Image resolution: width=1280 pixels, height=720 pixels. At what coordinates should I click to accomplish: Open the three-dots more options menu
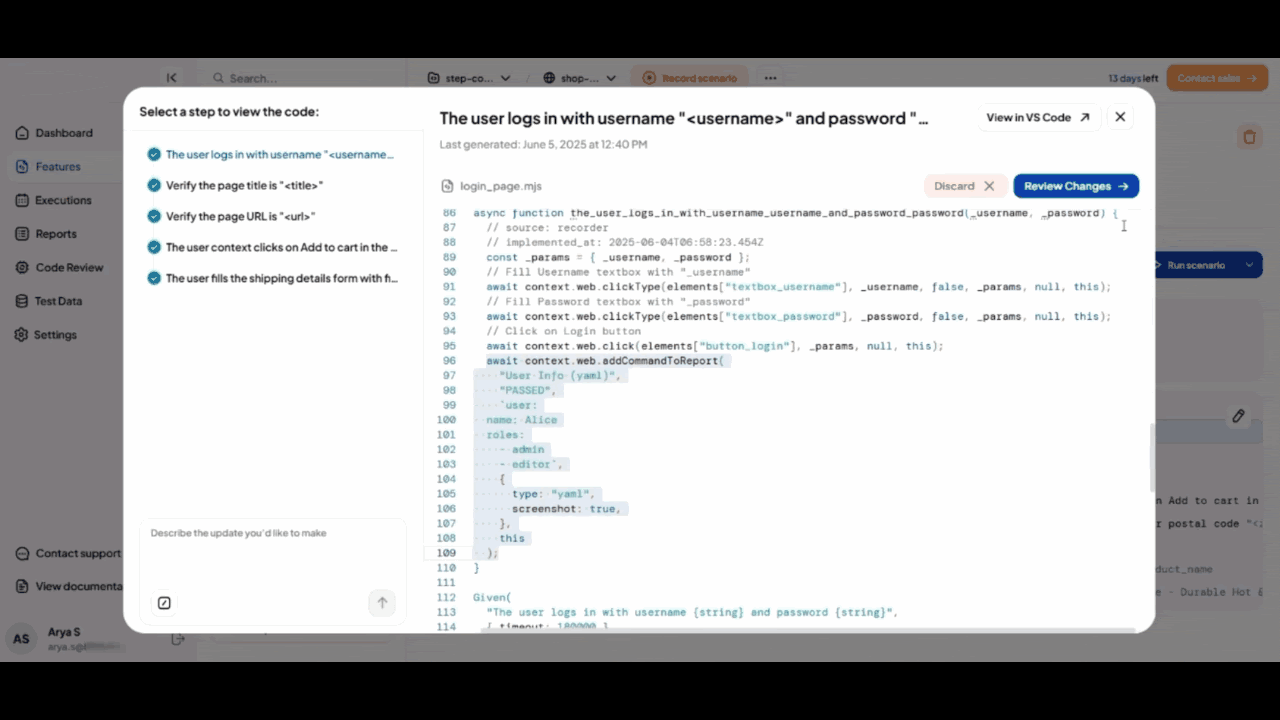tap(770, 78)
